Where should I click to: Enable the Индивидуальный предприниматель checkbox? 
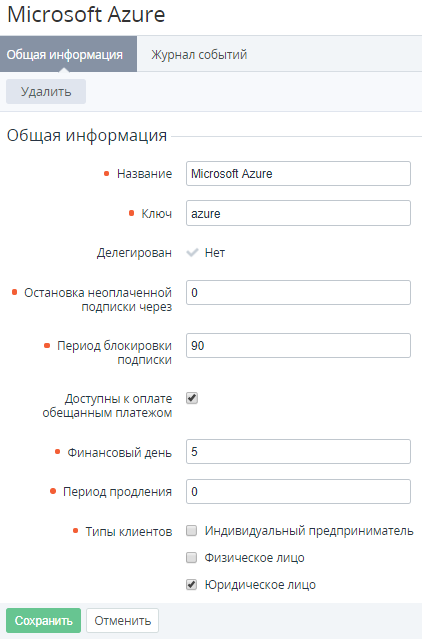[192, 531]
